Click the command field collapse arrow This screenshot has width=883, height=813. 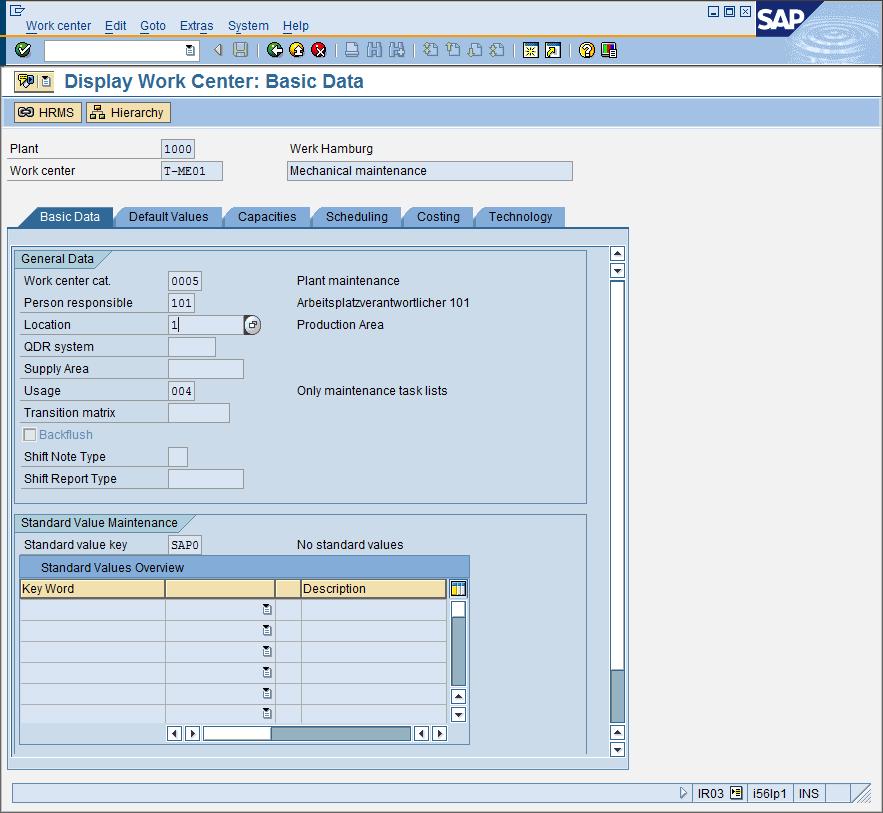[218, 50]
